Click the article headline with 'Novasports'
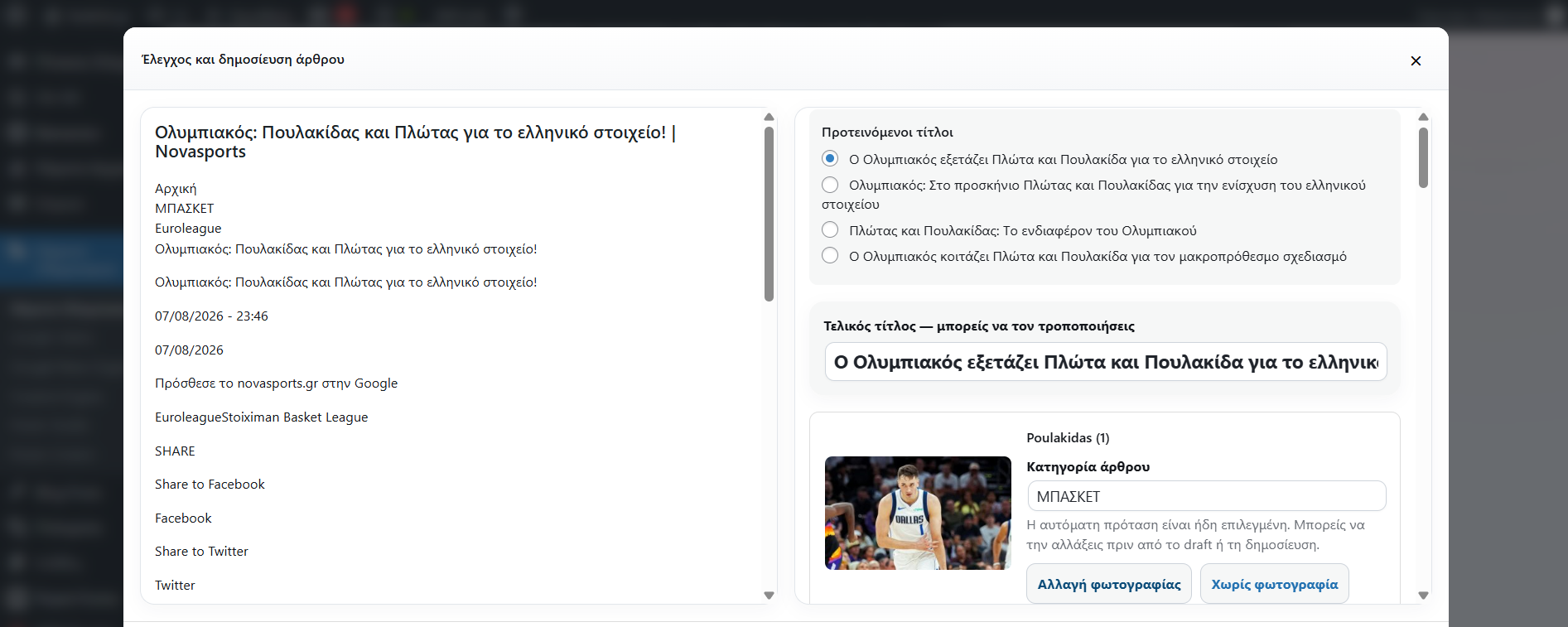Screen dimensions: 1568x627 (x=415, y=142)
